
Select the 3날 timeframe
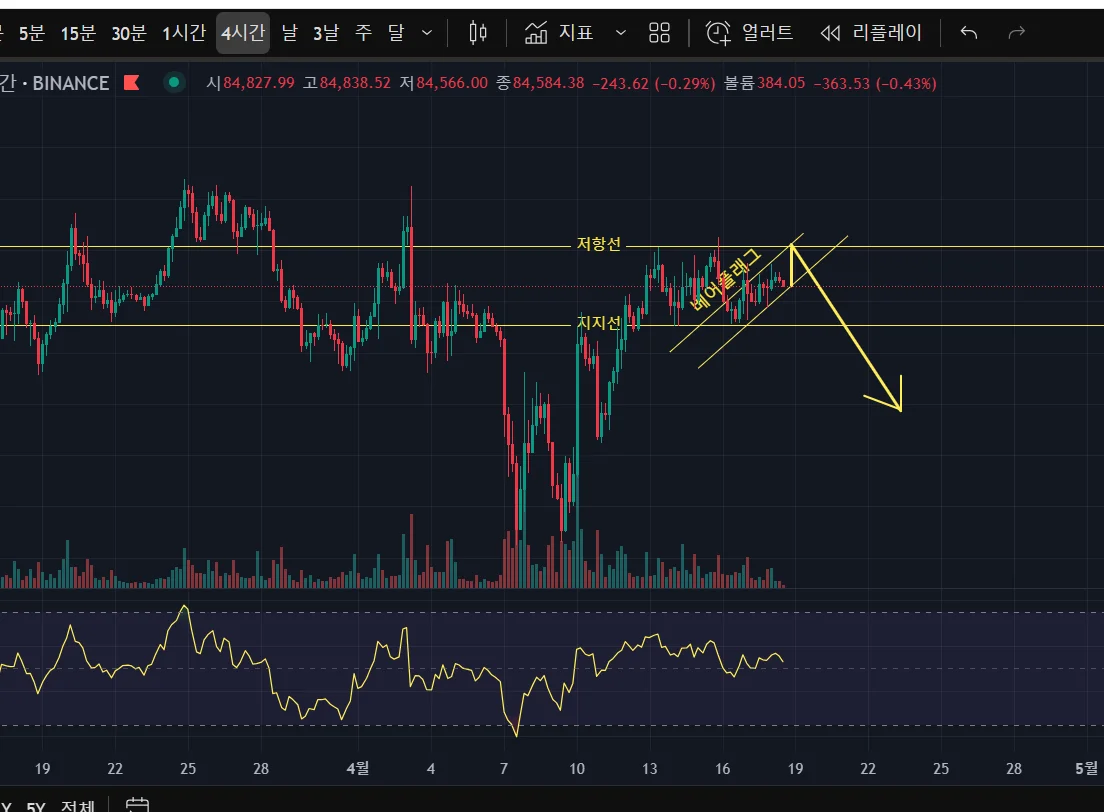326,32
